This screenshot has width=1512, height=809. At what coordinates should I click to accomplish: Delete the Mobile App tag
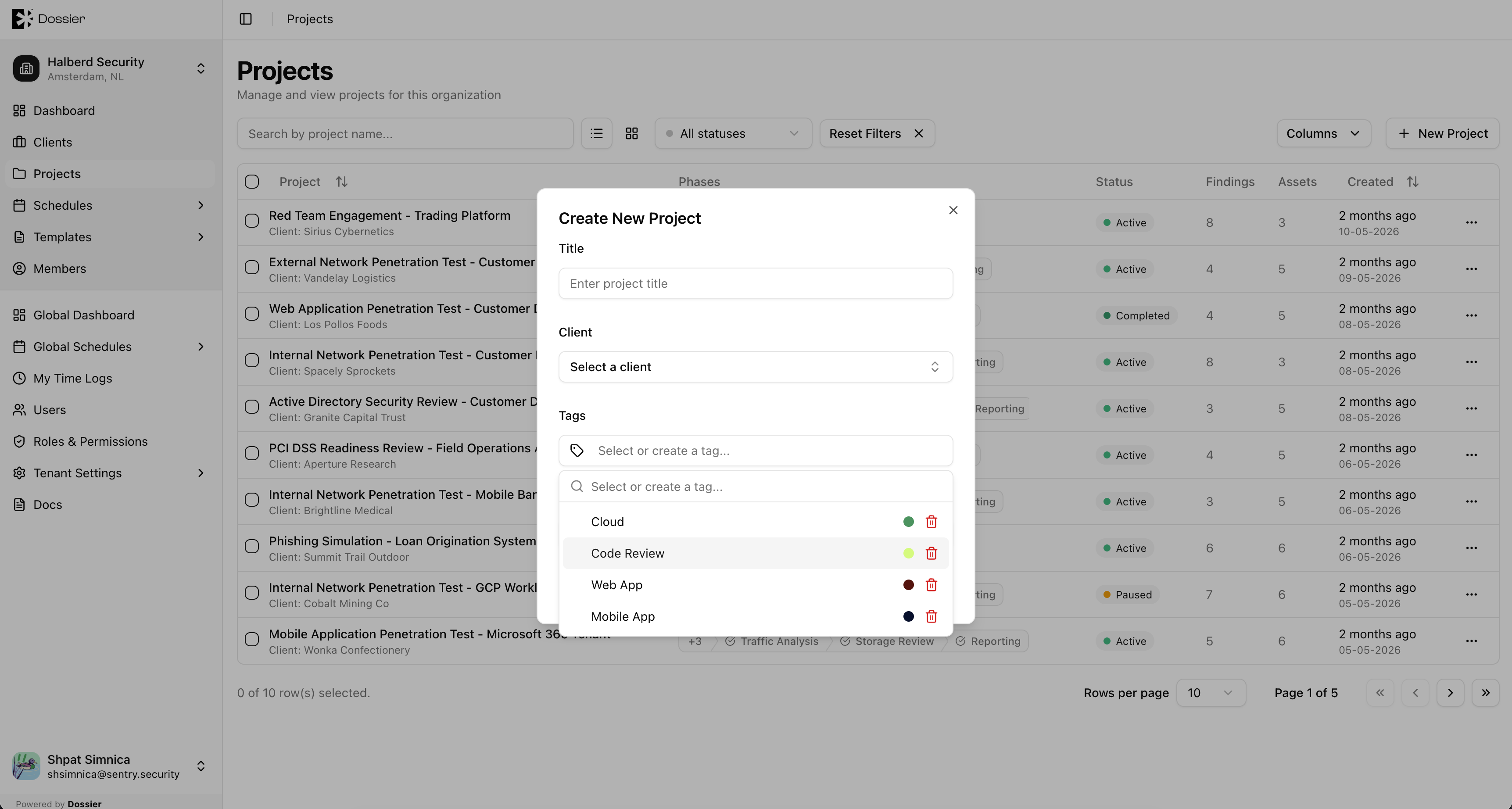931,616
